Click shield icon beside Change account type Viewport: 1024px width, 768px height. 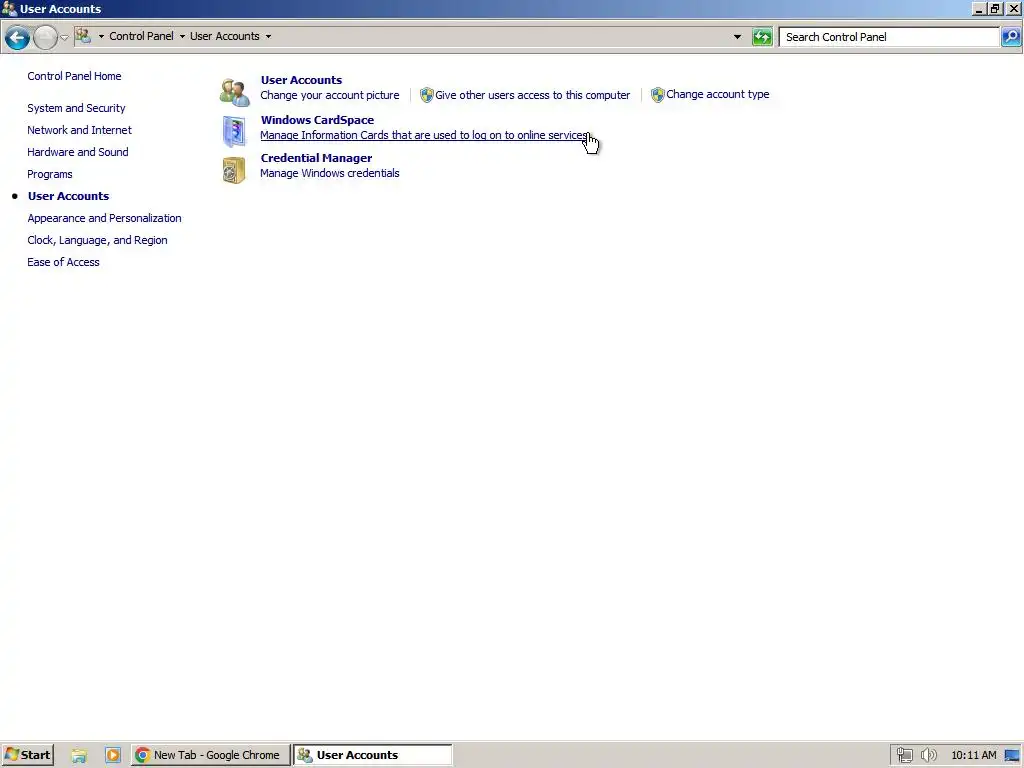tap(658, 95)
